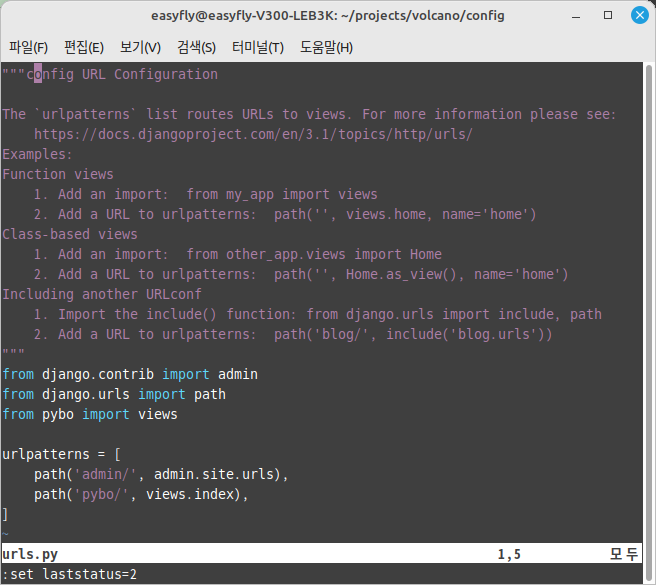Click the '1,5' cursor position indicator
This screenshot has width=656, height=585.
click(x=509, y=554)
